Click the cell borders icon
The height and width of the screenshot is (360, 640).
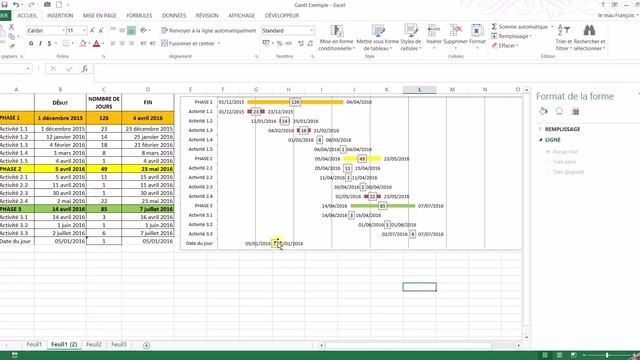click(66, 43)
